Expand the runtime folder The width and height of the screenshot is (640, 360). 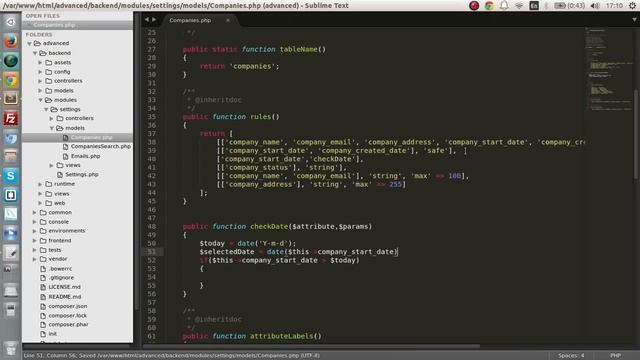click(x=40, y=184)
